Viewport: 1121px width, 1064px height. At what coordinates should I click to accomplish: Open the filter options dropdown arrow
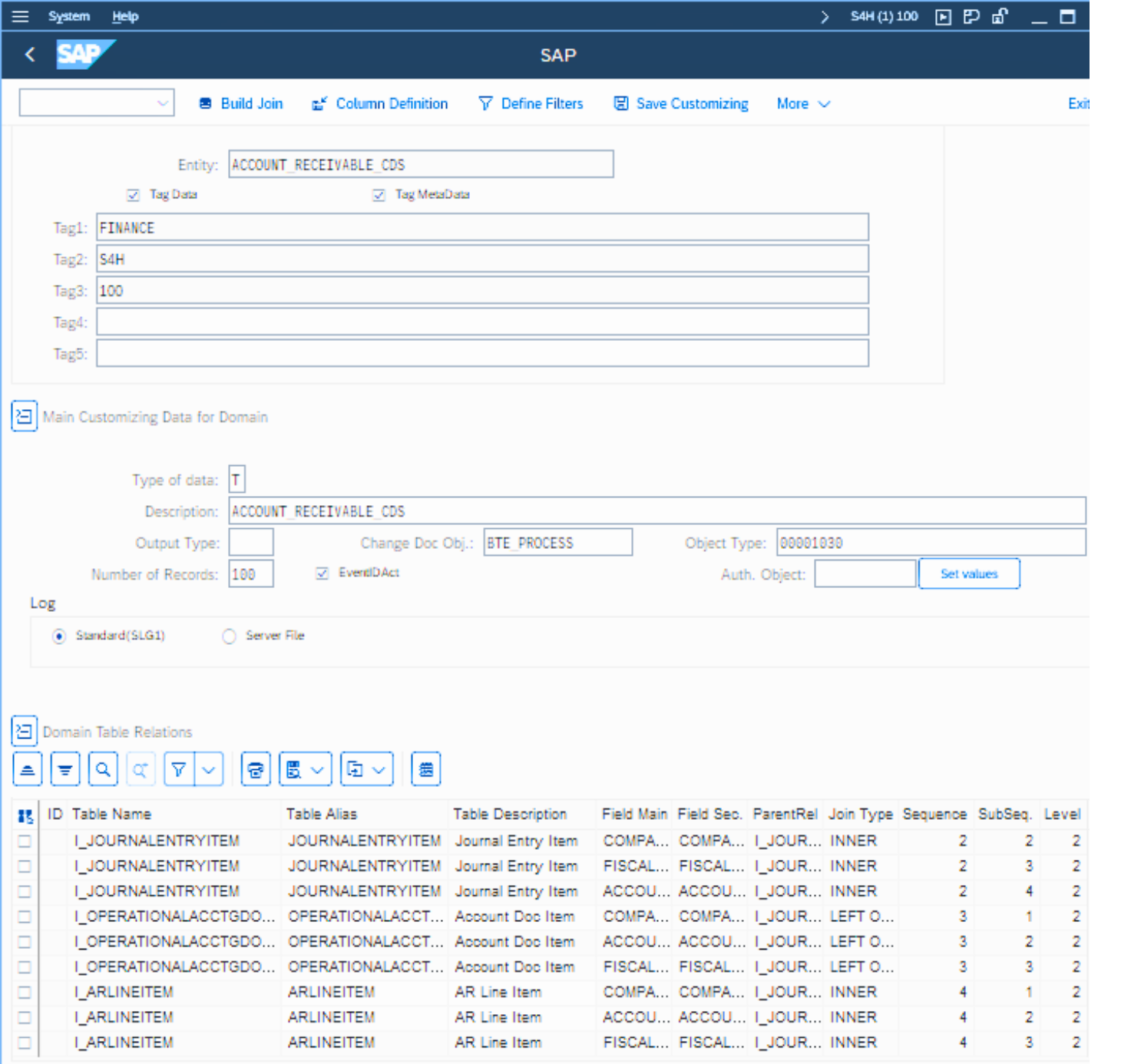click(209, 769)
